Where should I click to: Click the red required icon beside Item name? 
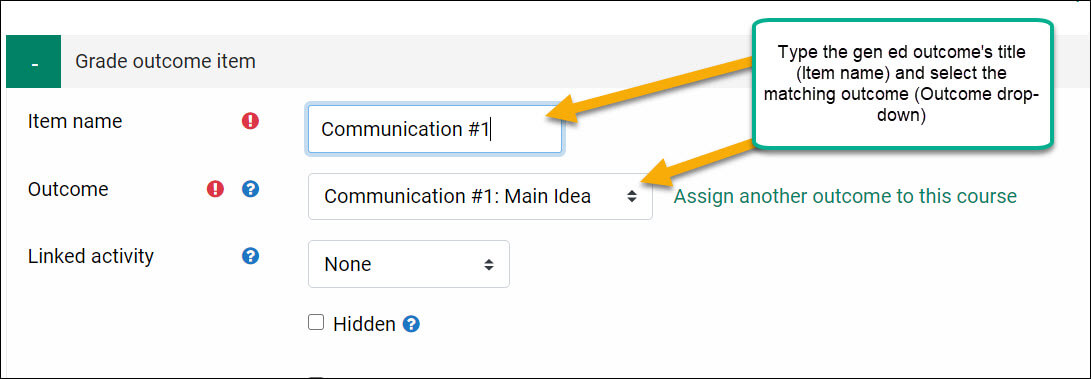tap(250, 121)
